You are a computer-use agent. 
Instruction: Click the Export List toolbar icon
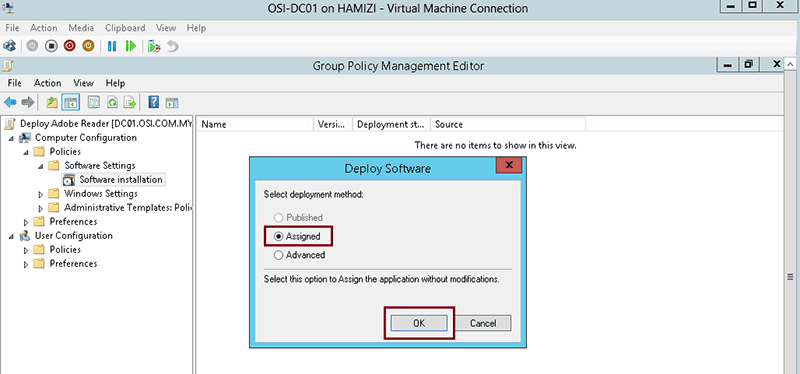[x=130, y=103]
